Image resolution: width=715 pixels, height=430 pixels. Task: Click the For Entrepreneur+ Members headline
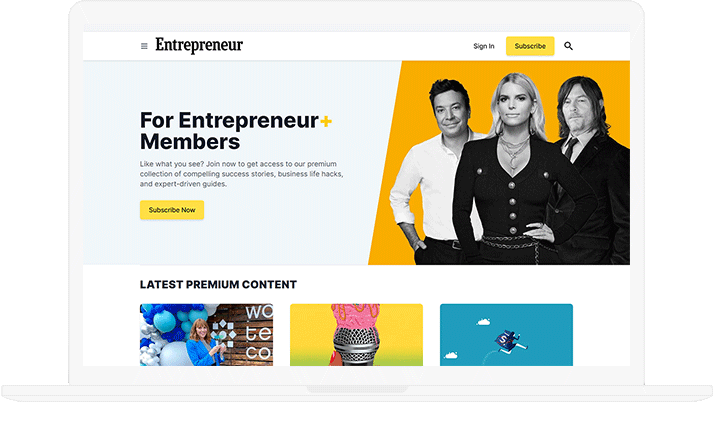point(236,131)
